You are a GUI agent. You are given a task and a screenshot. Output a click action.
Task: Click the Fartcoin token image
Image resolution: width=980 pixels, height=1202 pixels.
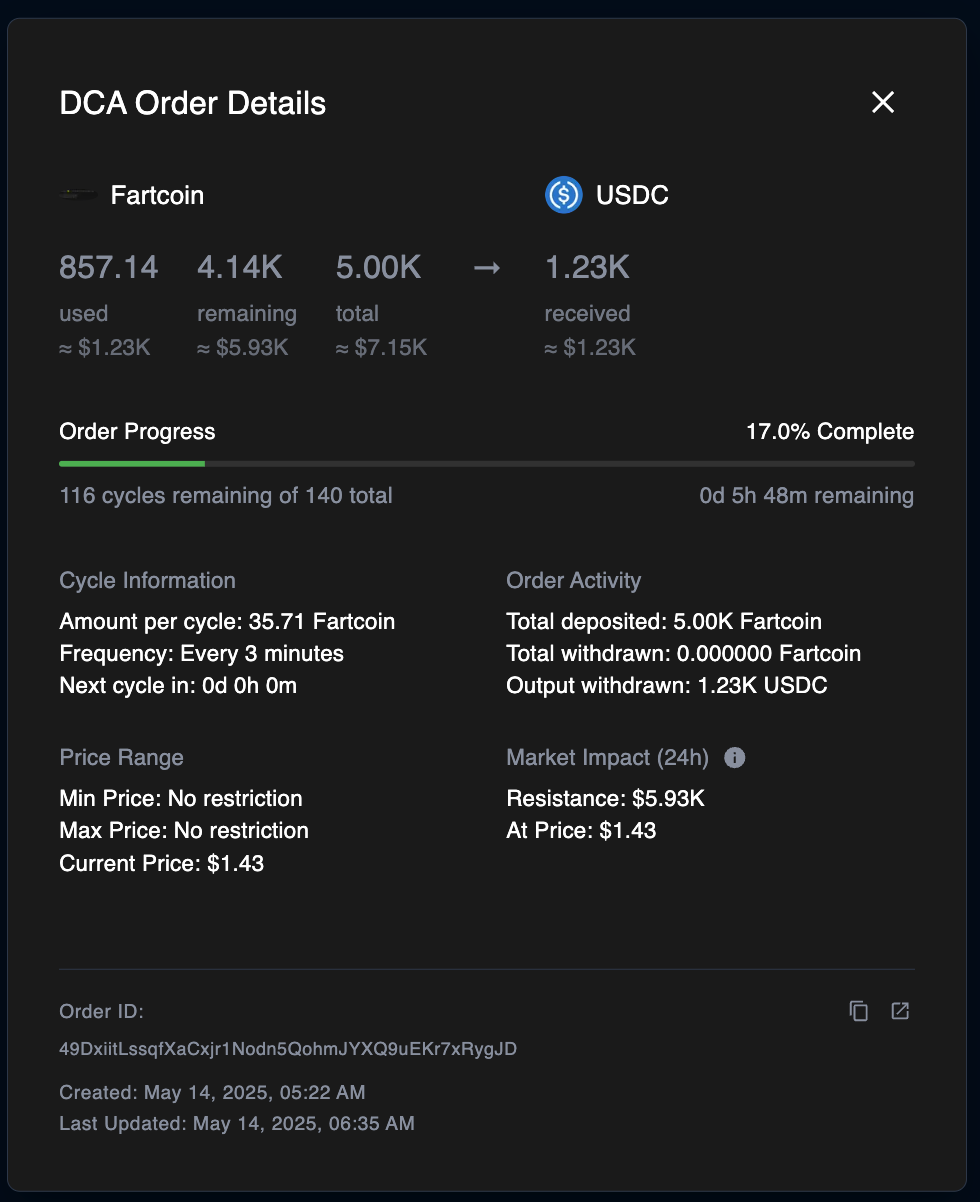tap(79, 195)
